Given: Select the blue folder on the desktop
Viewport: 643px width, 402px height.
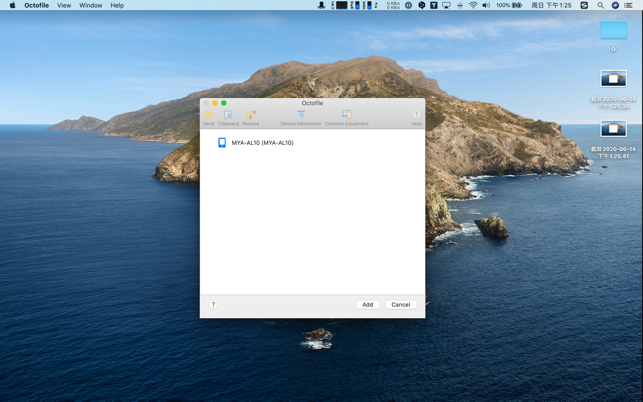Looking at the screenshot, I should [613, 29].
